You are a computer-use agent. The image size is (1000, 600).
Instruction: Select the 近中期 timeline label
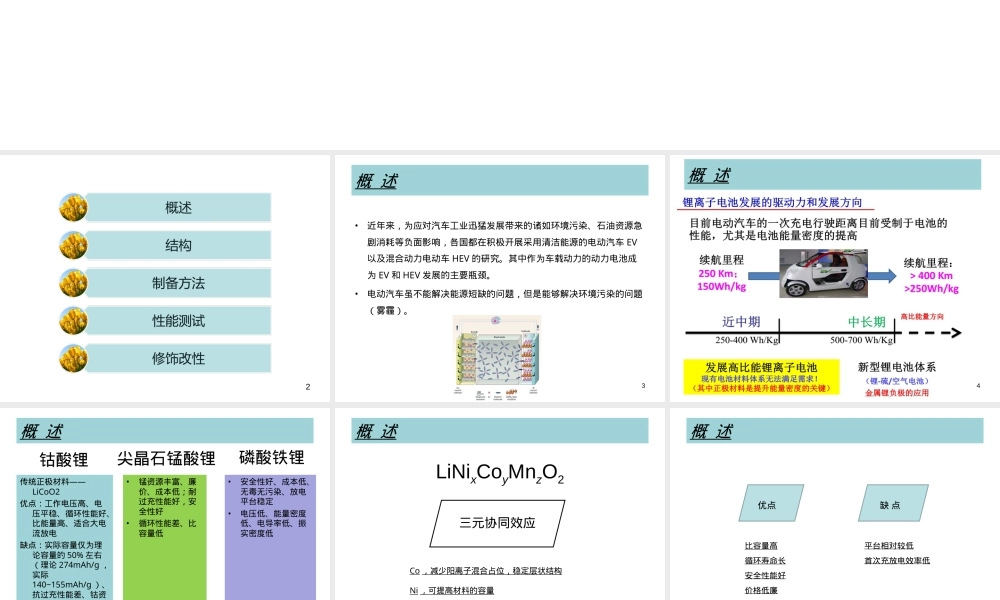(741, 322)
